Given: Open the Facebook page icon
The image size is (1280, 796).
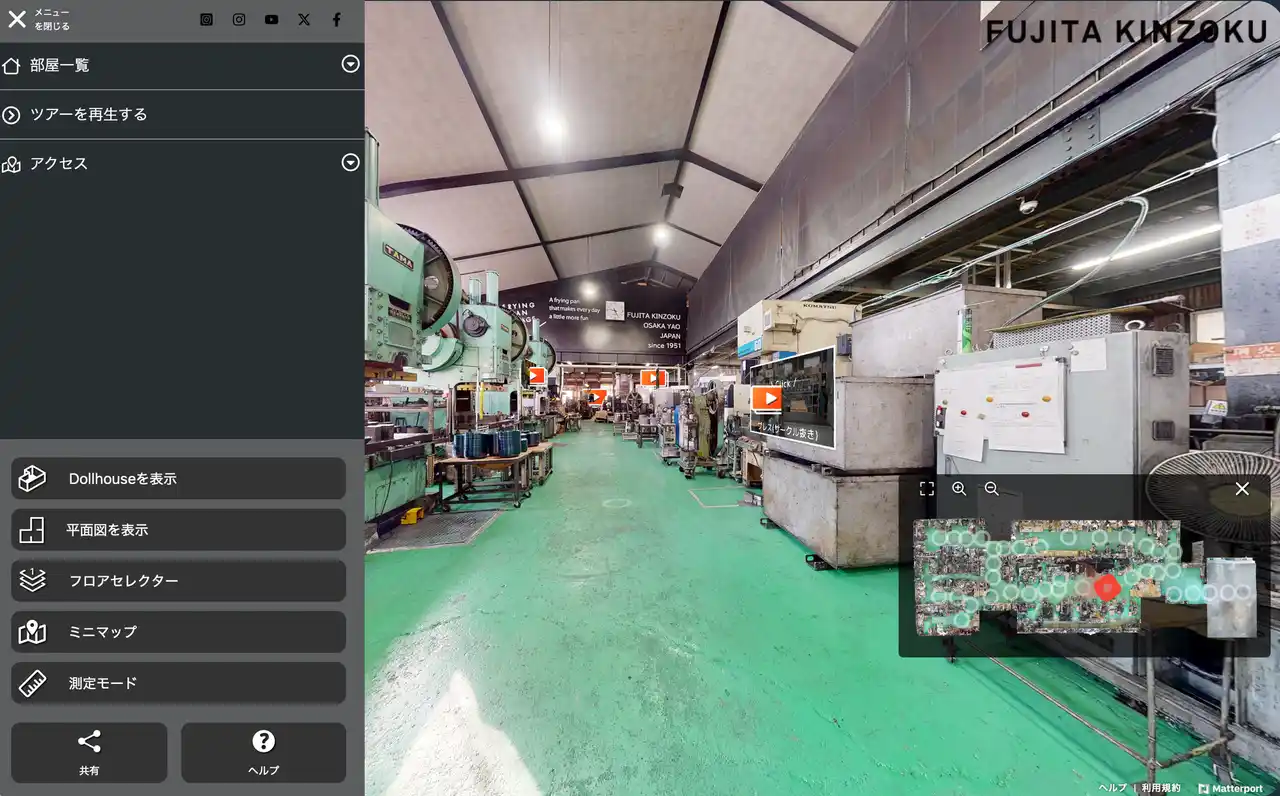Looking at the screenshot, I should pos(336,19).
